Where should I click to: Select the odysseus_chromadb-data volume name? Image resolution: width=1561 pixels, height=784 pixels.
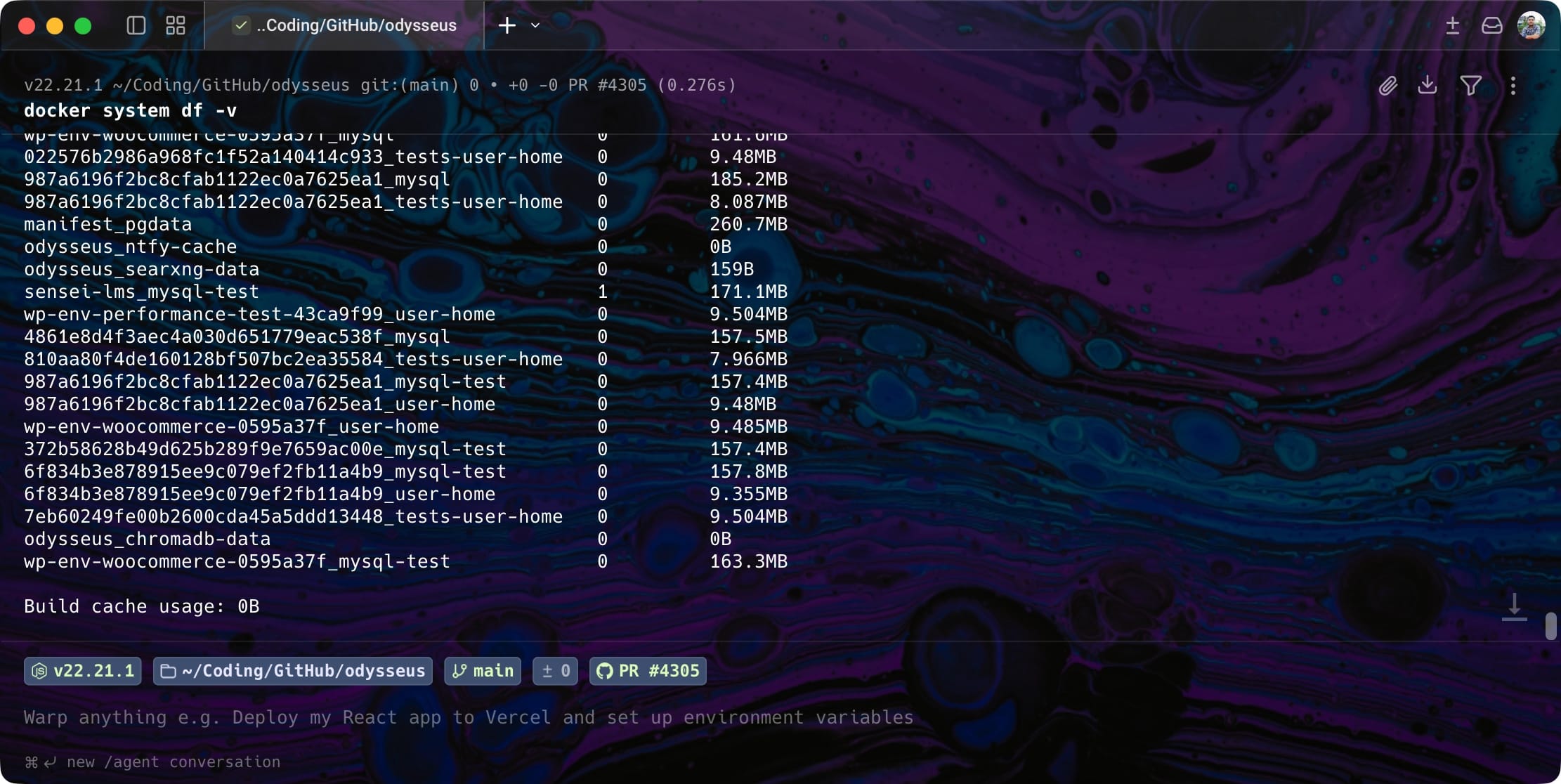click(148, 540)
